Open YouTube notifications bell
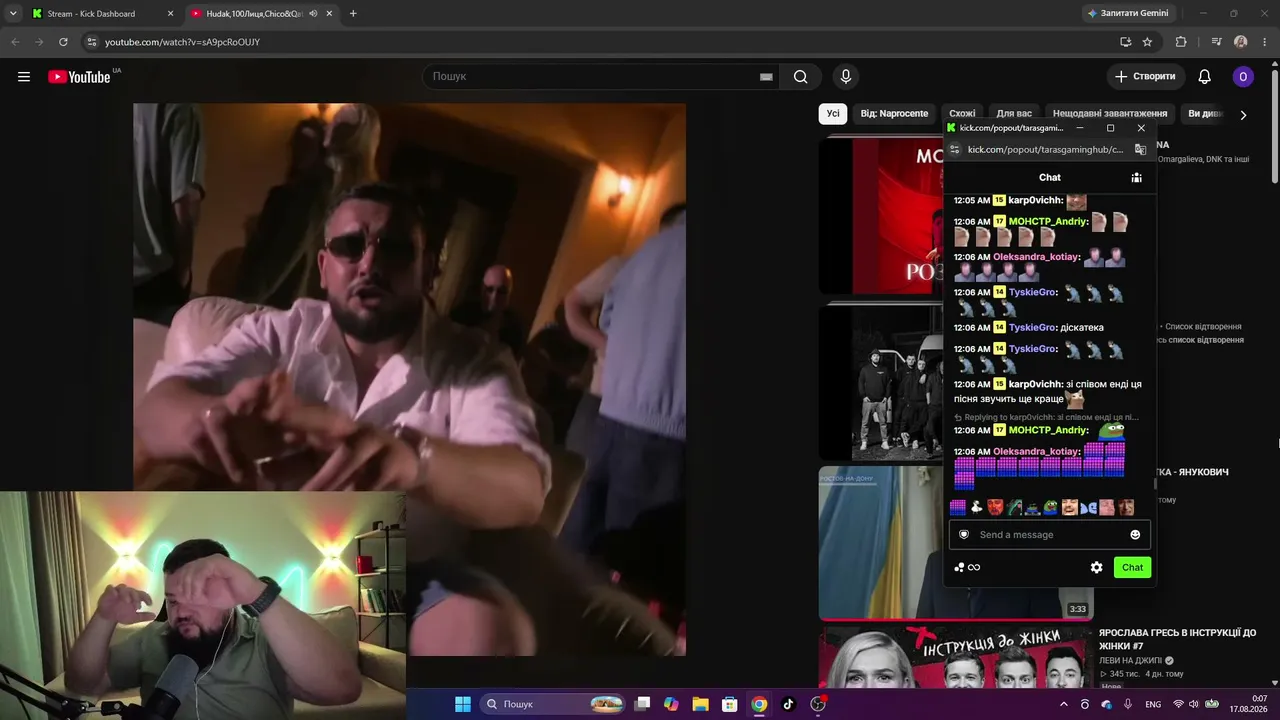 point(1205,77)
